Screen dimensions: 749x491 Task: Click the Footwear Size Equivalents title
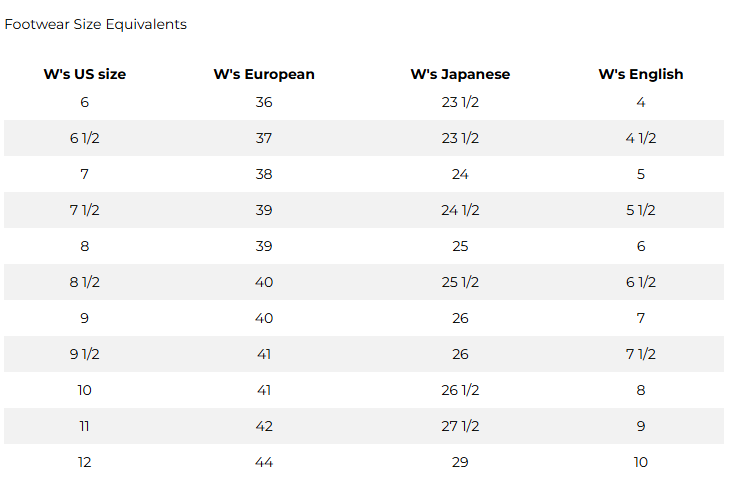(x=95, y=24)
